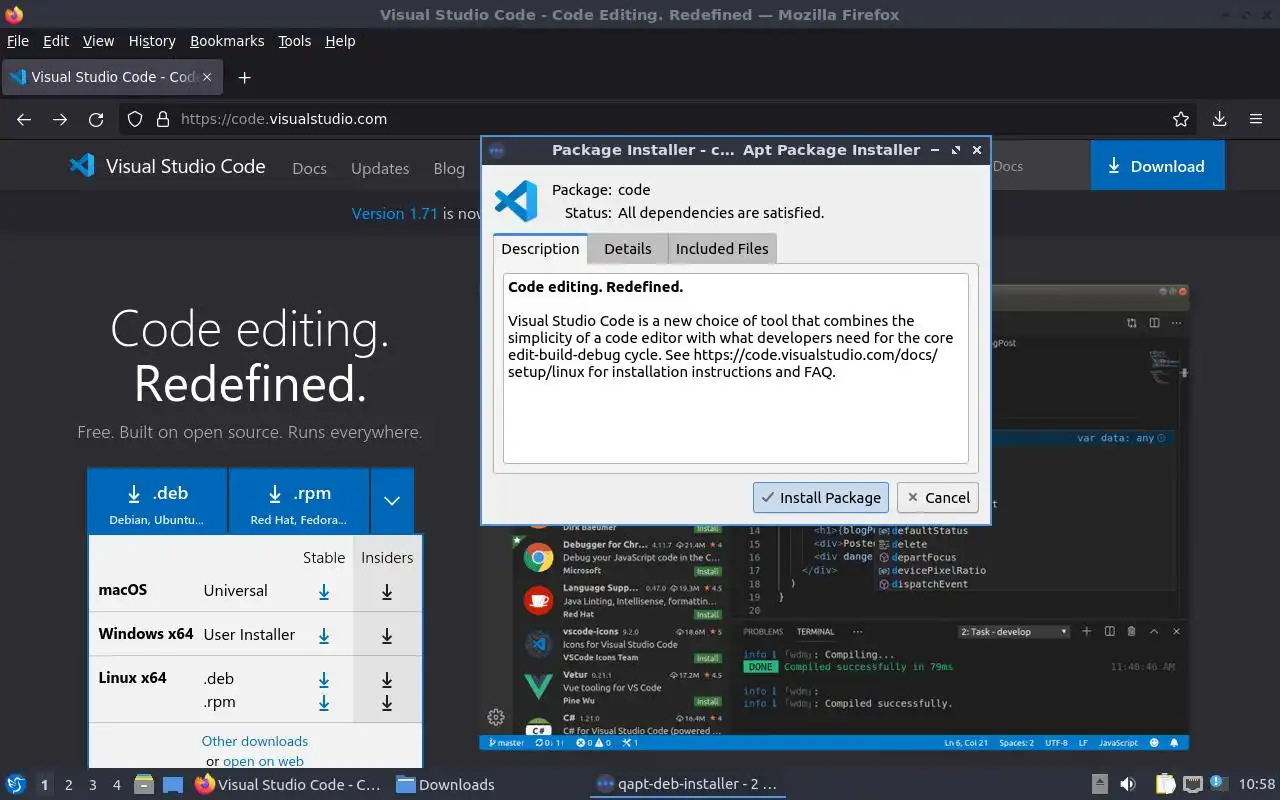Open the Firefox hamburger application menu

(1256, 119)
